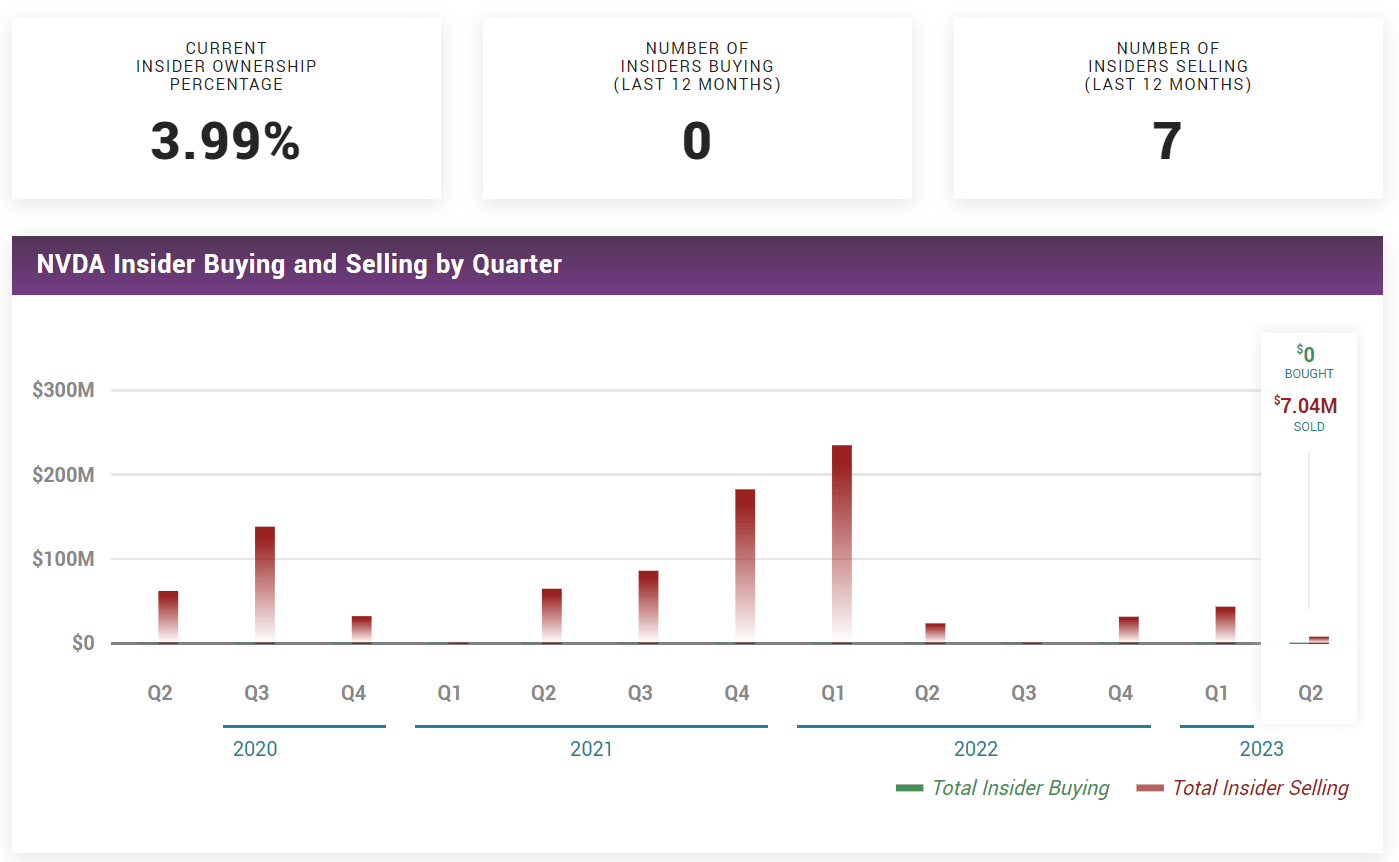Select the Q2 2022 insider selling bar
1399x862 pixels.
(x=935, y=633)
